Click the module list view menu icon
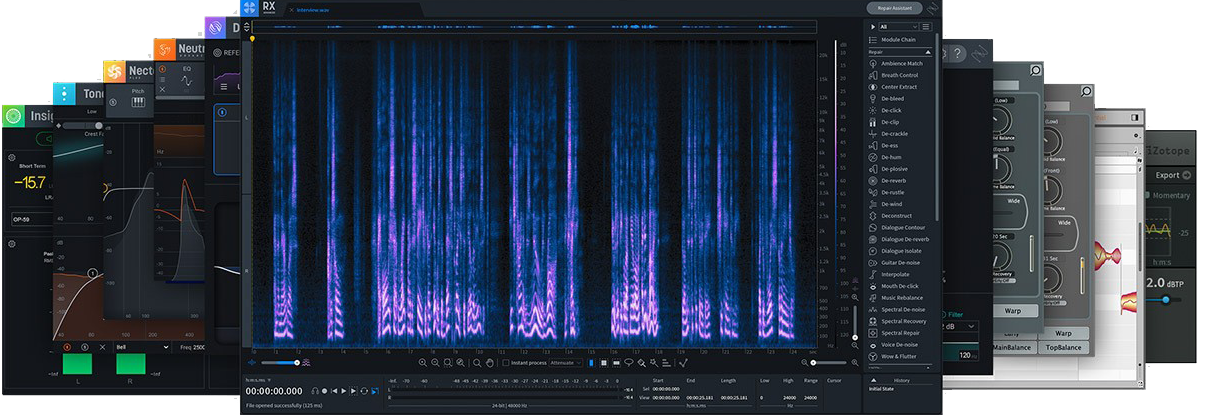This screenshot has height=415, width=1205. pos(927,26)
